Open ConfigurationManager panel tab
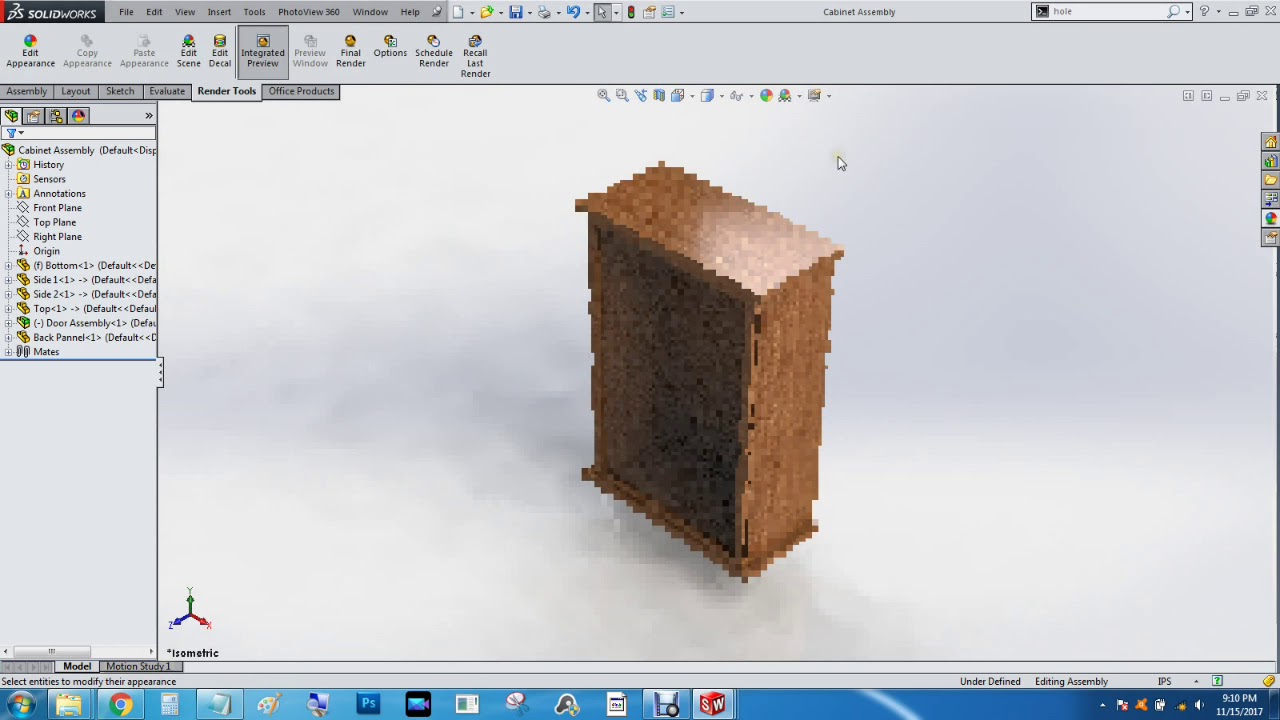1280x720 pixels. pos(56,116)
